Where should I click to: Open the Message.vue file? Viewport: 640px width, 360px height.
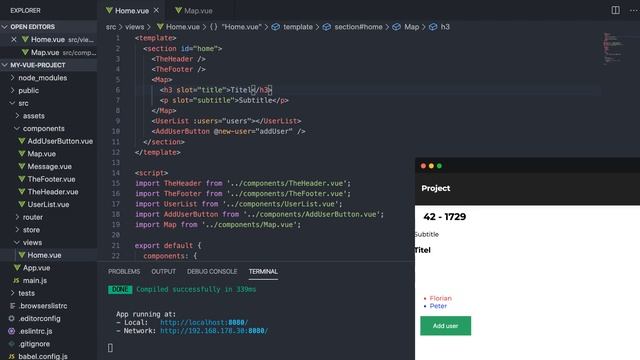(49, 167)
